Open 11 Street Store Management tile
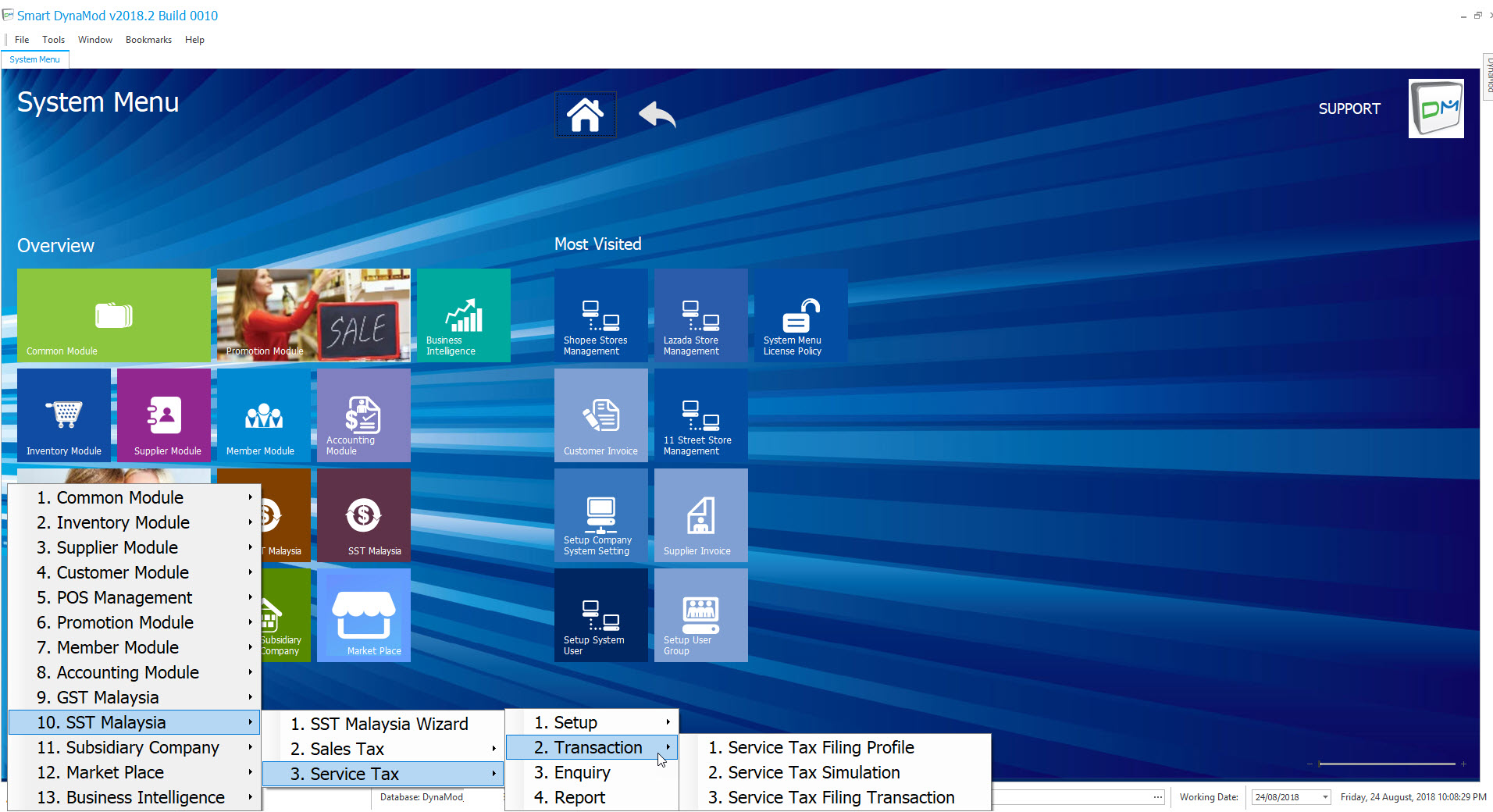This screenshot has width=1493, height=812. (x=701, y=415)
